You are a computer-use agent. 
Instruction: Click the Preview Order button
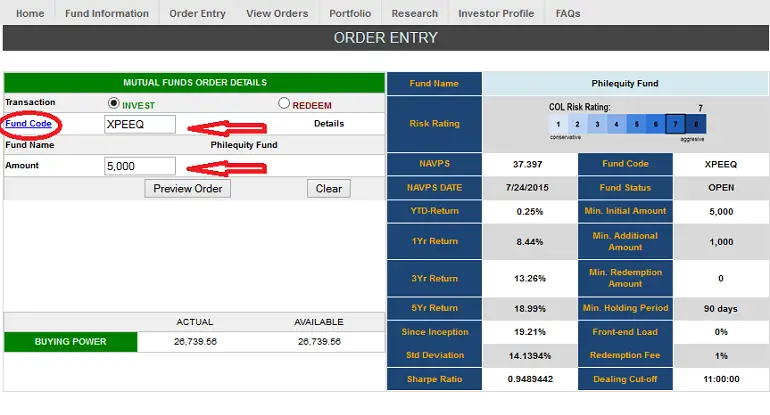188,189
